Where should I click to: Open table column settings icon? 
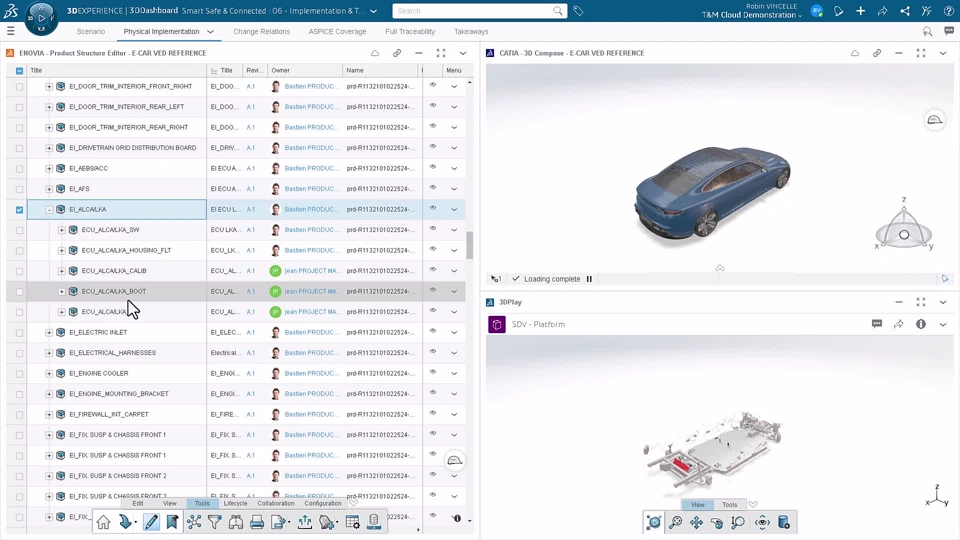(x=353, y=522)
